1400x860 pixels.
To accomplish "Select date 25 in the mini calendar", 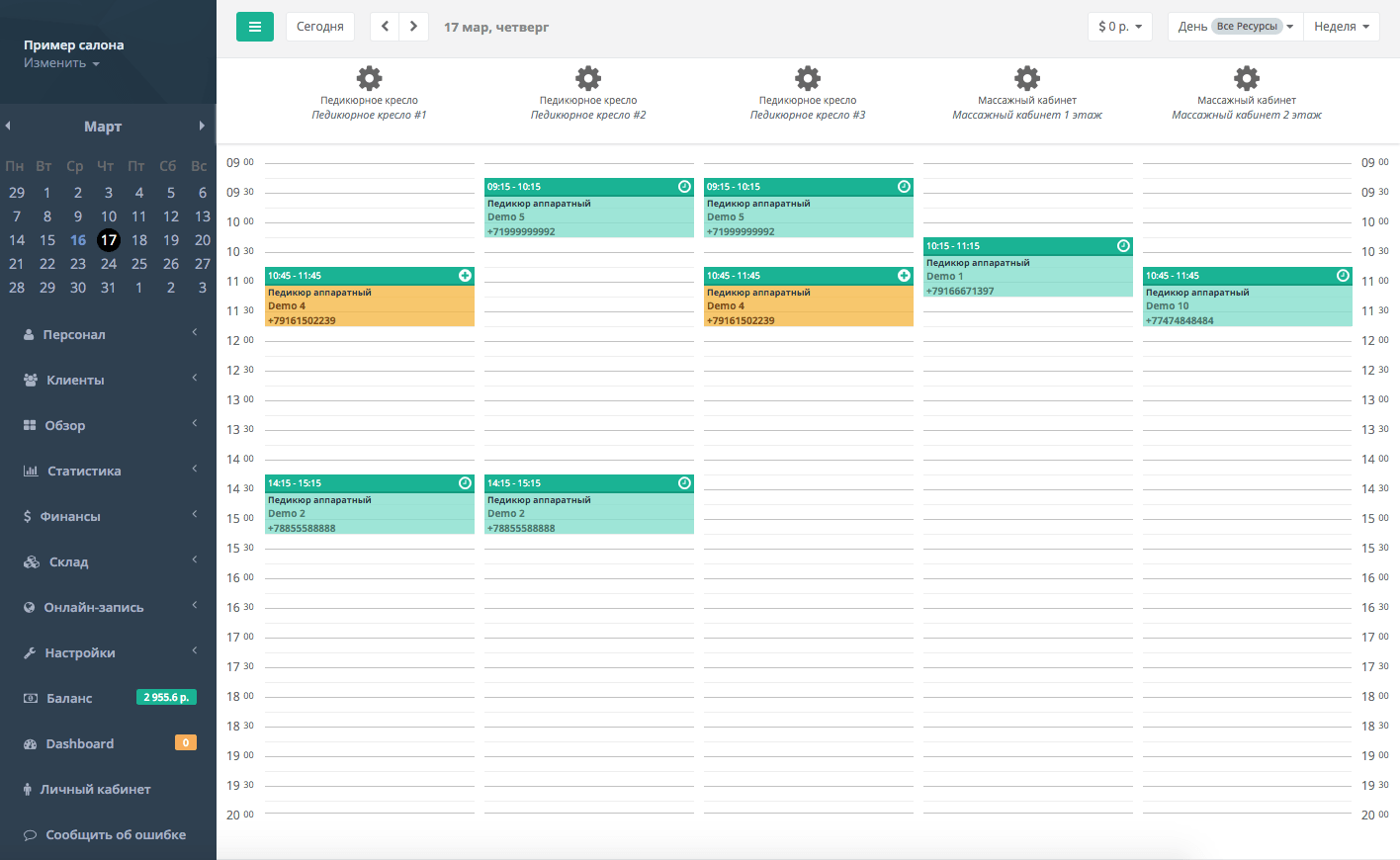I will click(139, 264).
